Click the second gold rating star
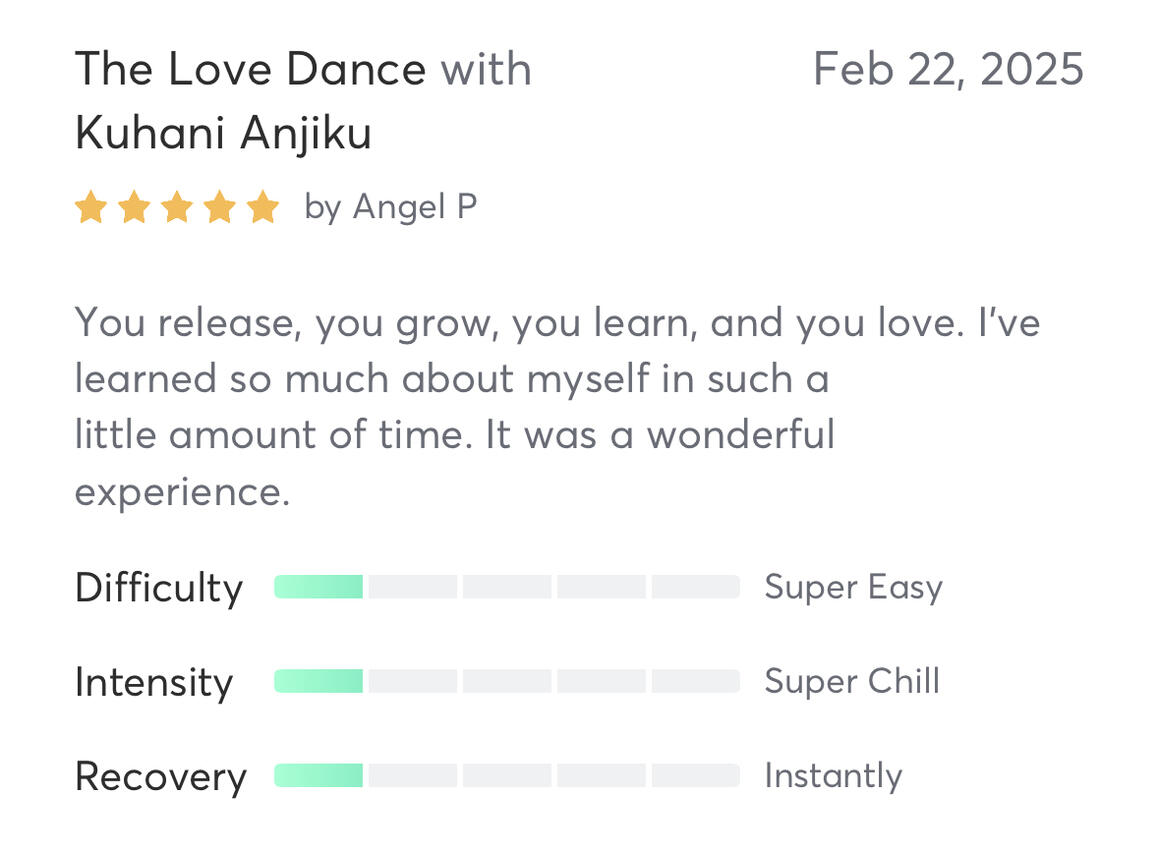The width and height of the screenshot is (1158, 852). click(x=134, y=208)
